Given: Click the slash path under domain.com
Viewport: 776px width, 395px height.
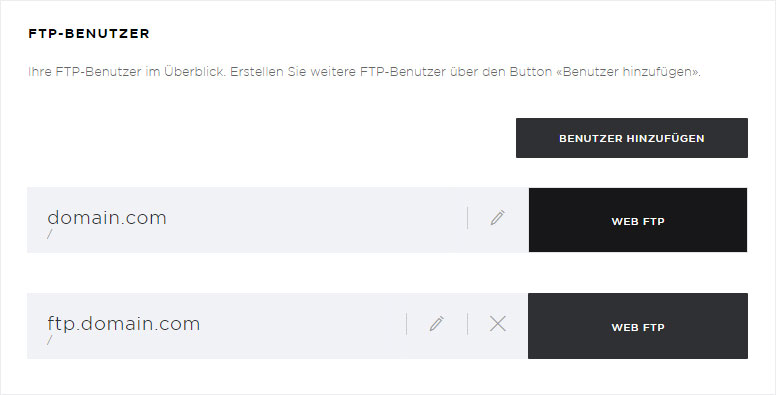Looking at the screenshot, I should tap(49, 234).
